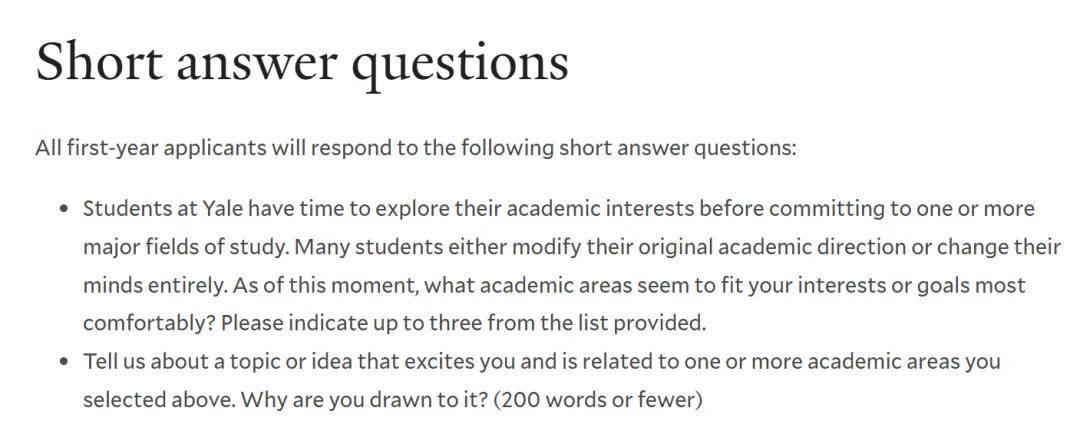Click the first bullet point marker
The height and width of the screenshot is (431, 1080).
coord(64,209)
